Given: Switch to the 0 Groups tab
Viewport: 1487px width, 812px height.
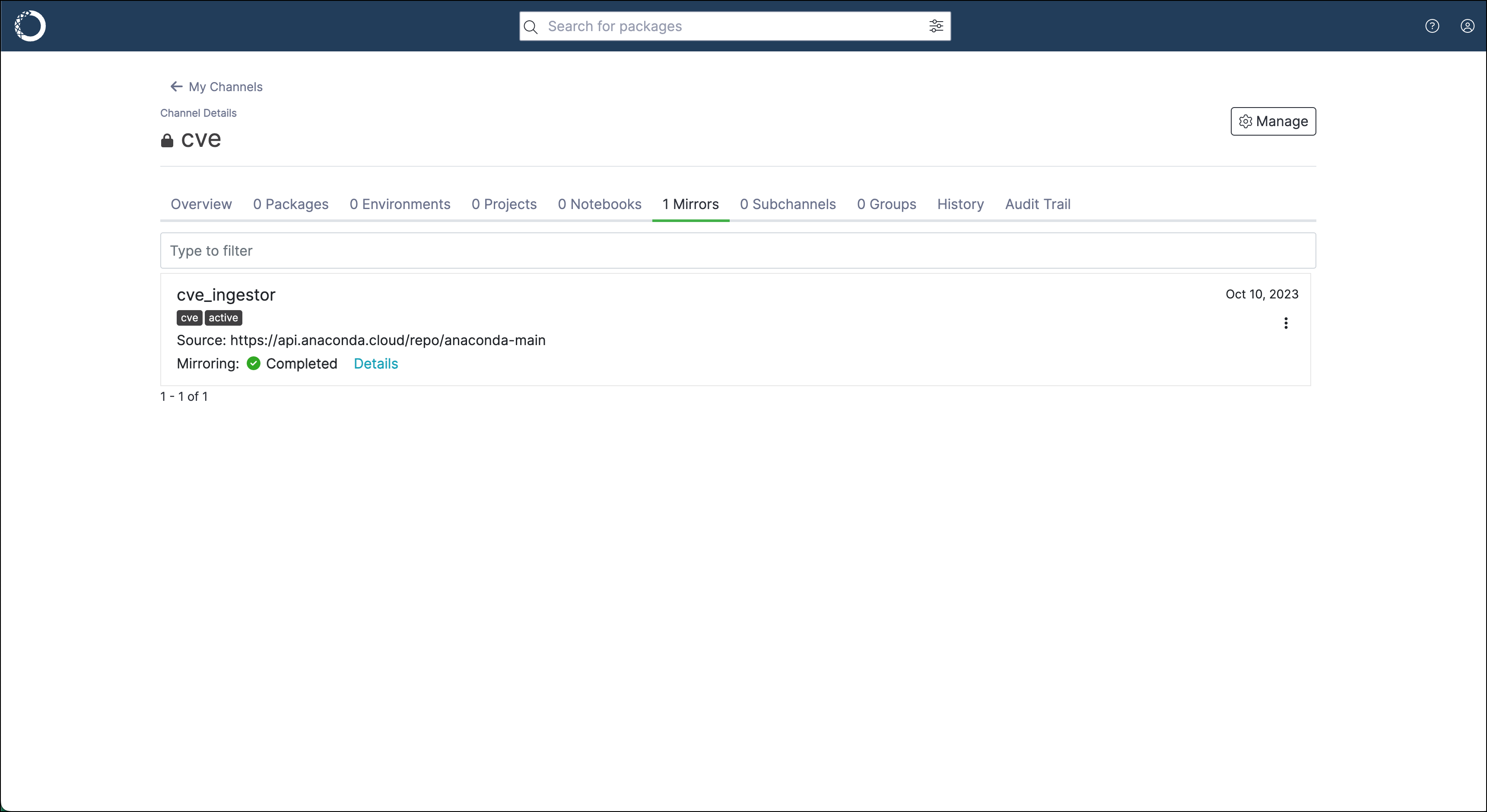Looking at the screenshot, I should tap(886, 204).
